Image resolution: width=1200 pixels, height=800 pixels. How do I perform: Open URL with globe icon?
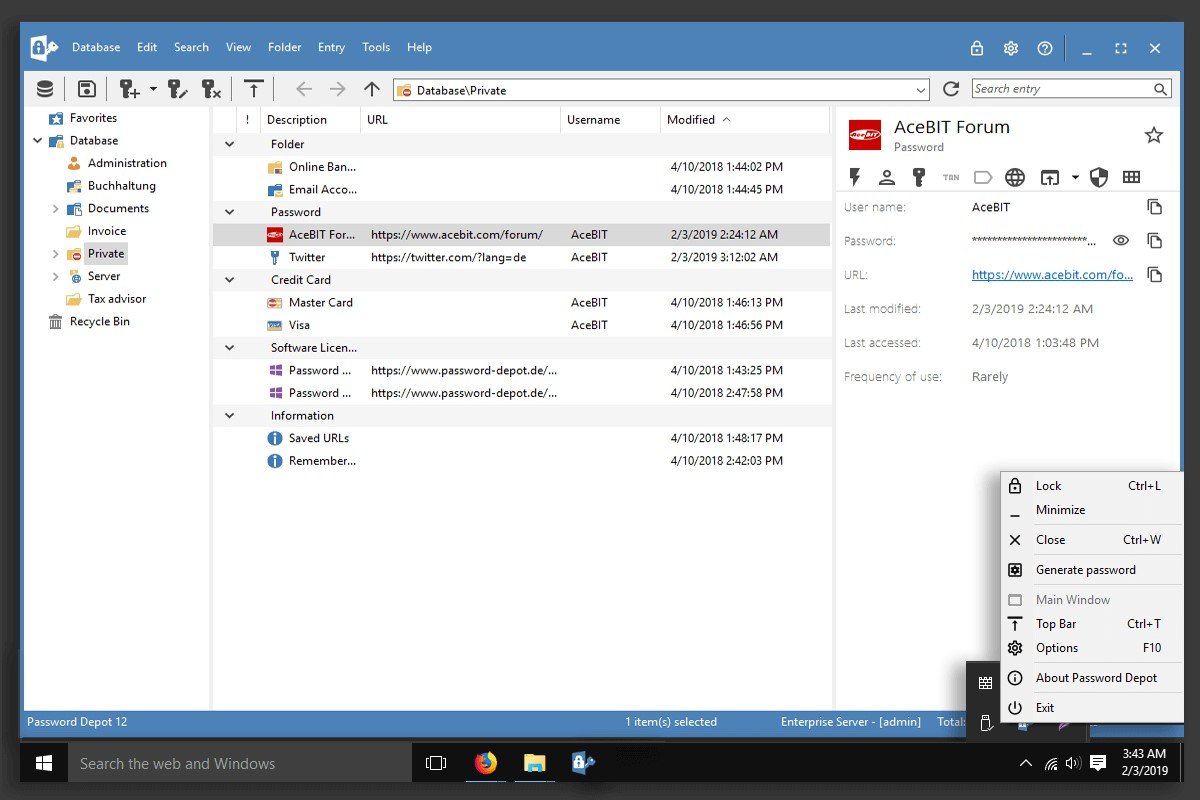point(1015,177)
